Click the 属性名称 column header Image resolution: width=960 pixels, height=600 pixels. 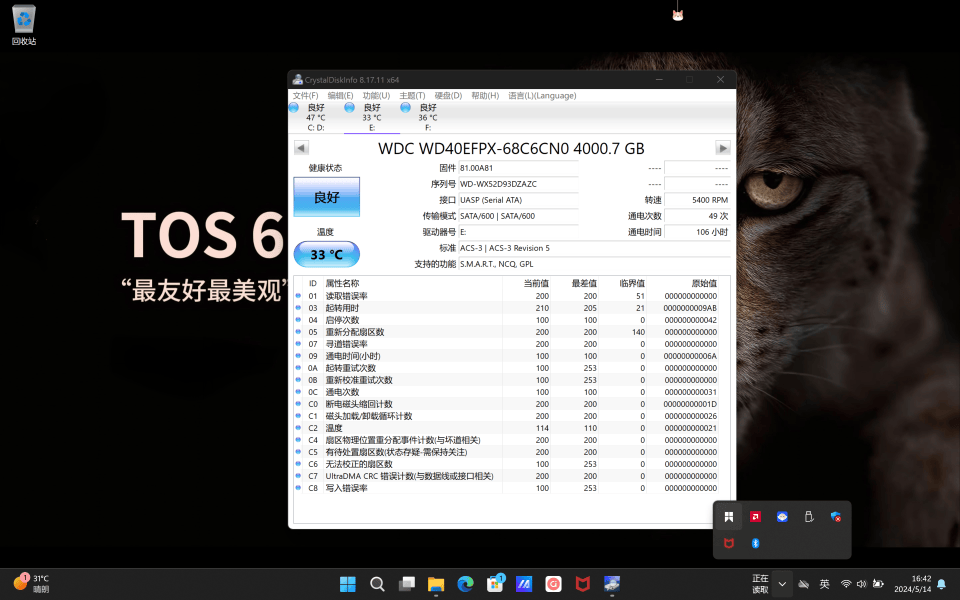point(342,283)
